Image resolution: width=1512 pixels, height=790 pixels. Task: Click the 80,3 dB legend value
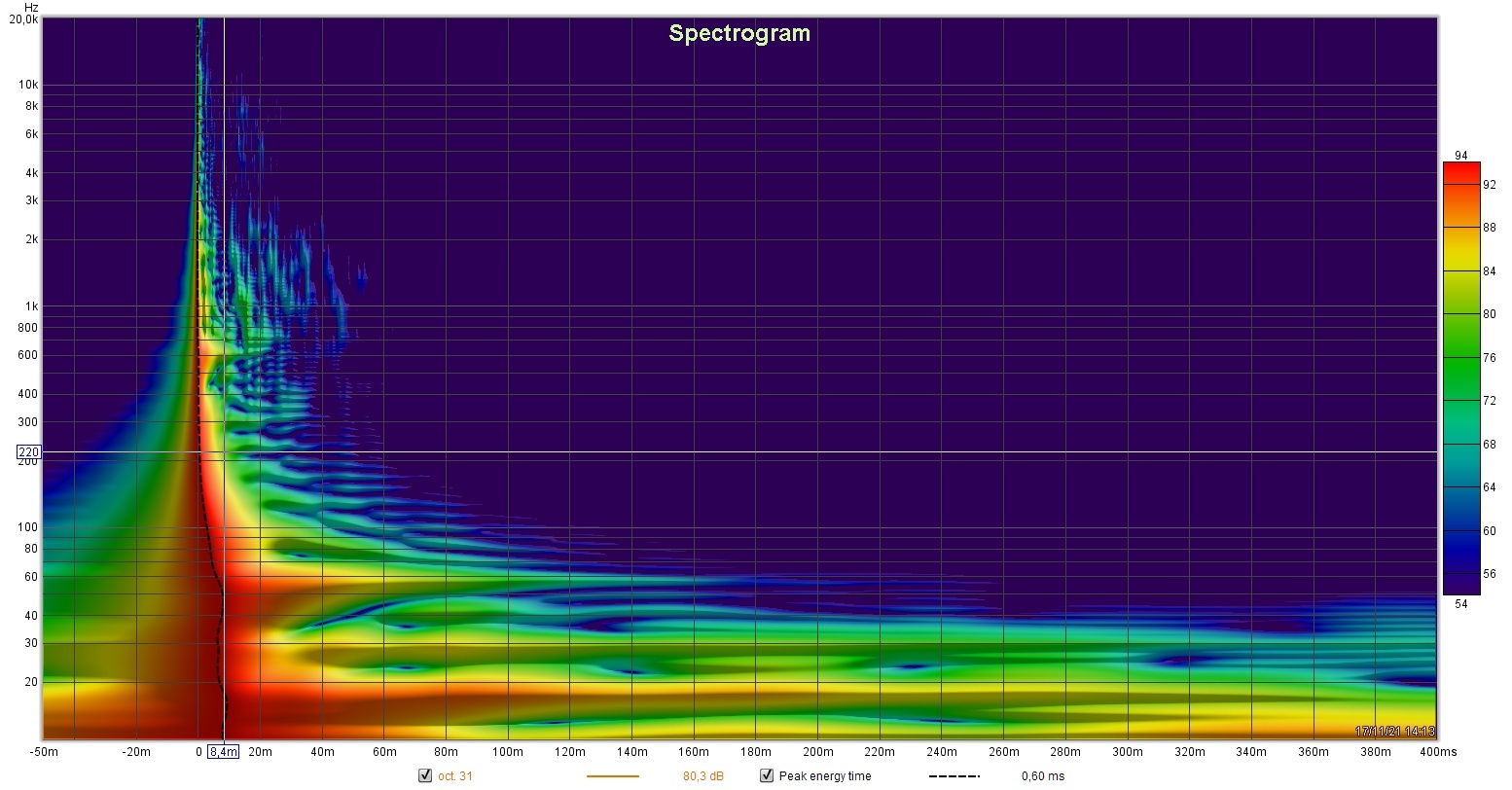pos(703,776)
